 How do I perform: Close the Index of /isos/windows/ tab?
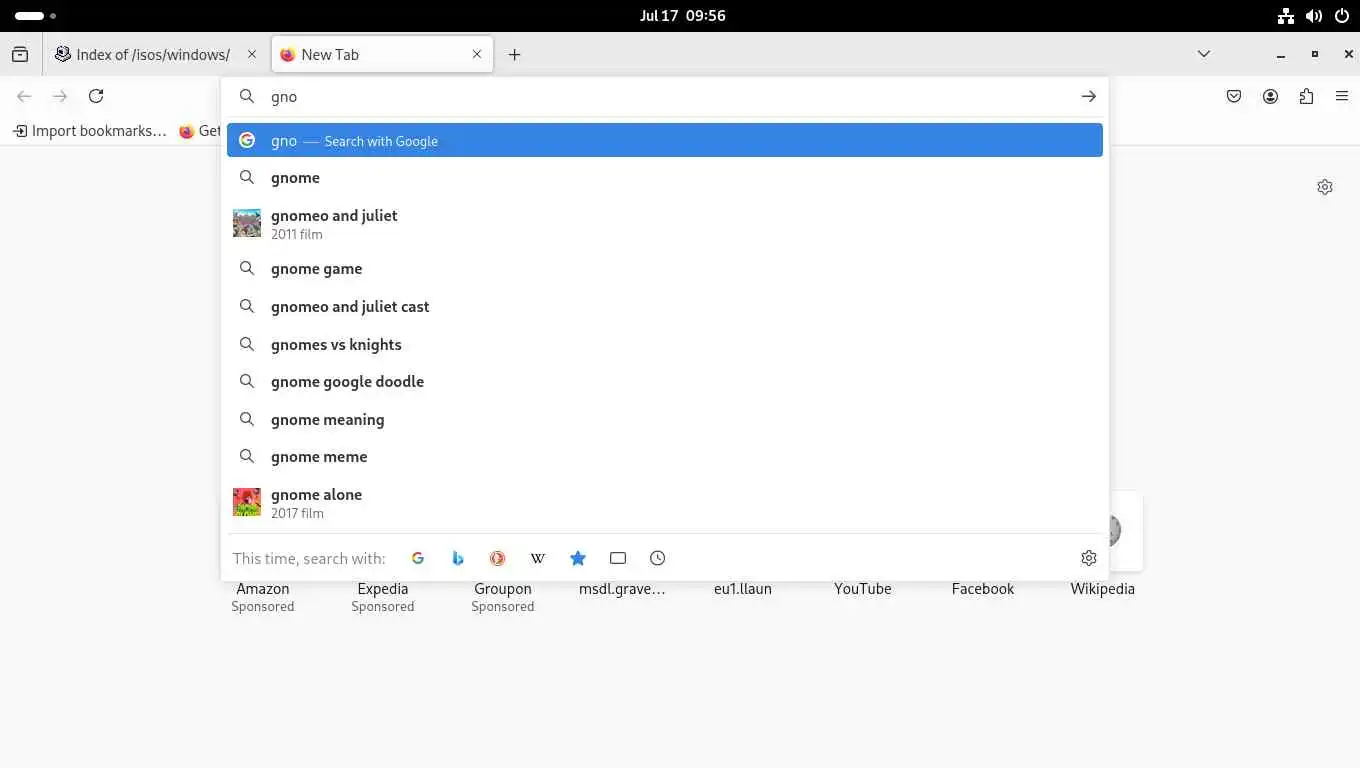(252, 55)
